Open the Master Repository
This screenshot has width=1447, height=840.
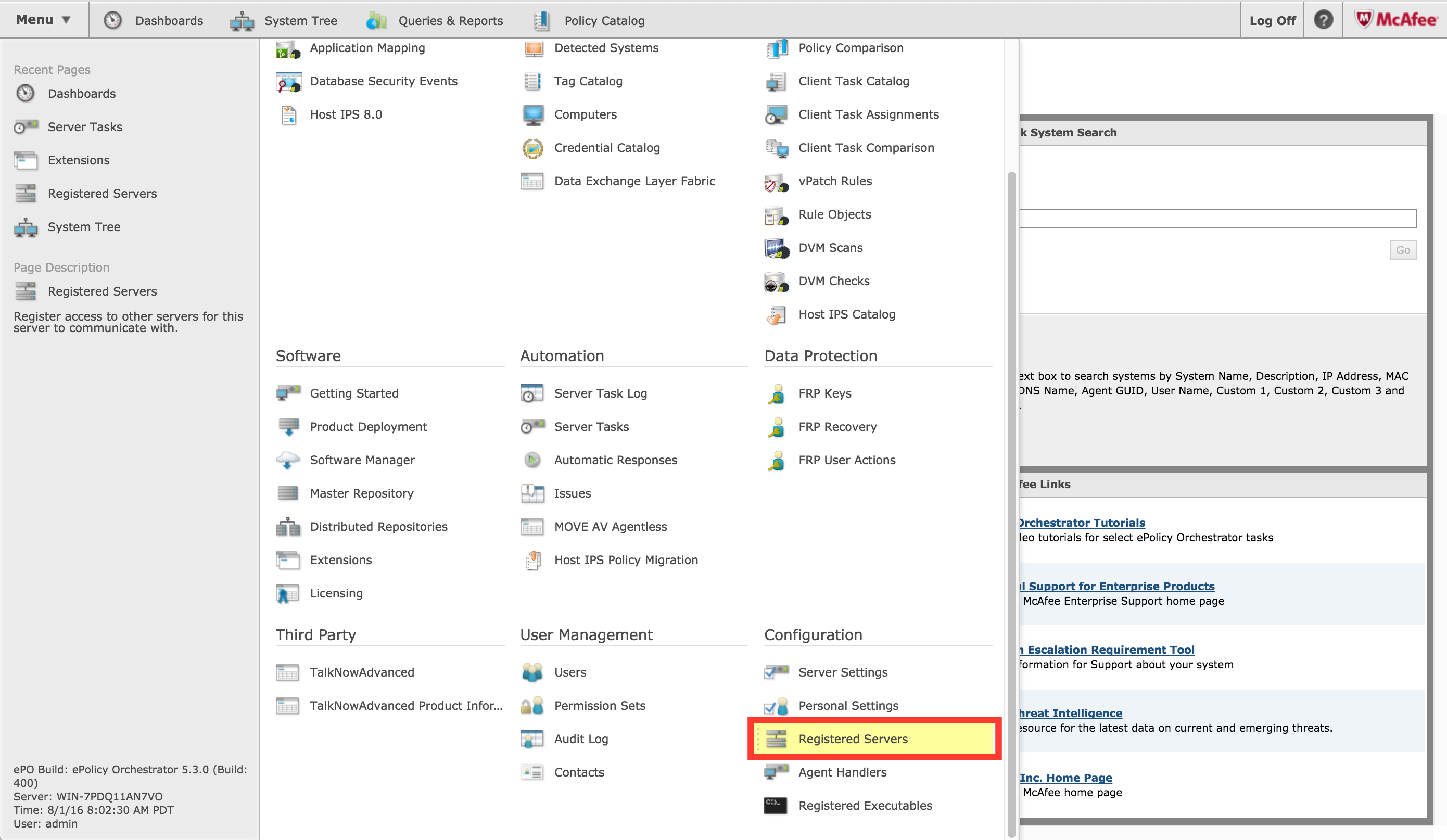point(362,493)
